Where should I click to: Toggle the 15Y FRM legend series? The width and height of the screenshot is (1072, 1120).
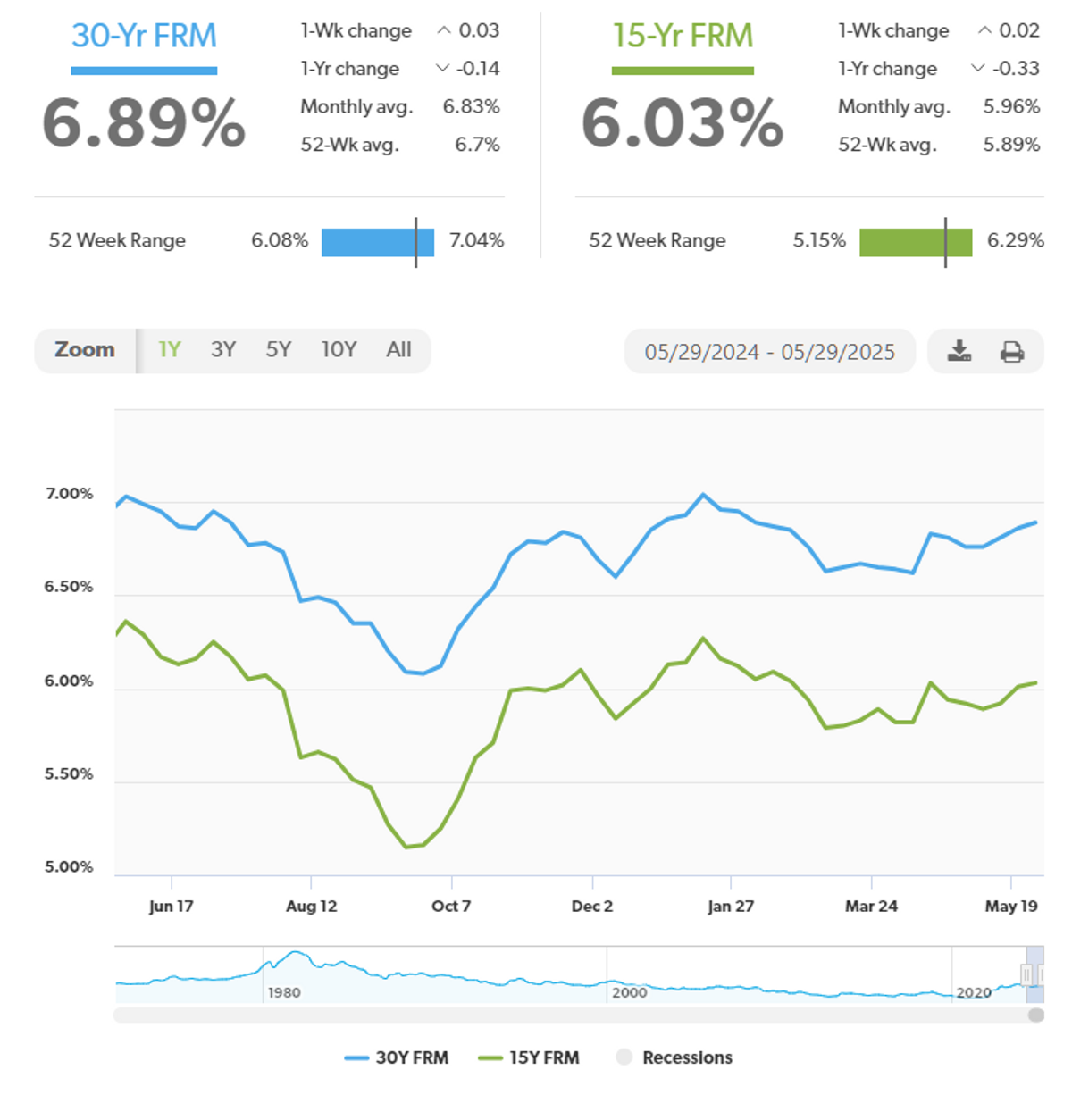coord(529,1057)
